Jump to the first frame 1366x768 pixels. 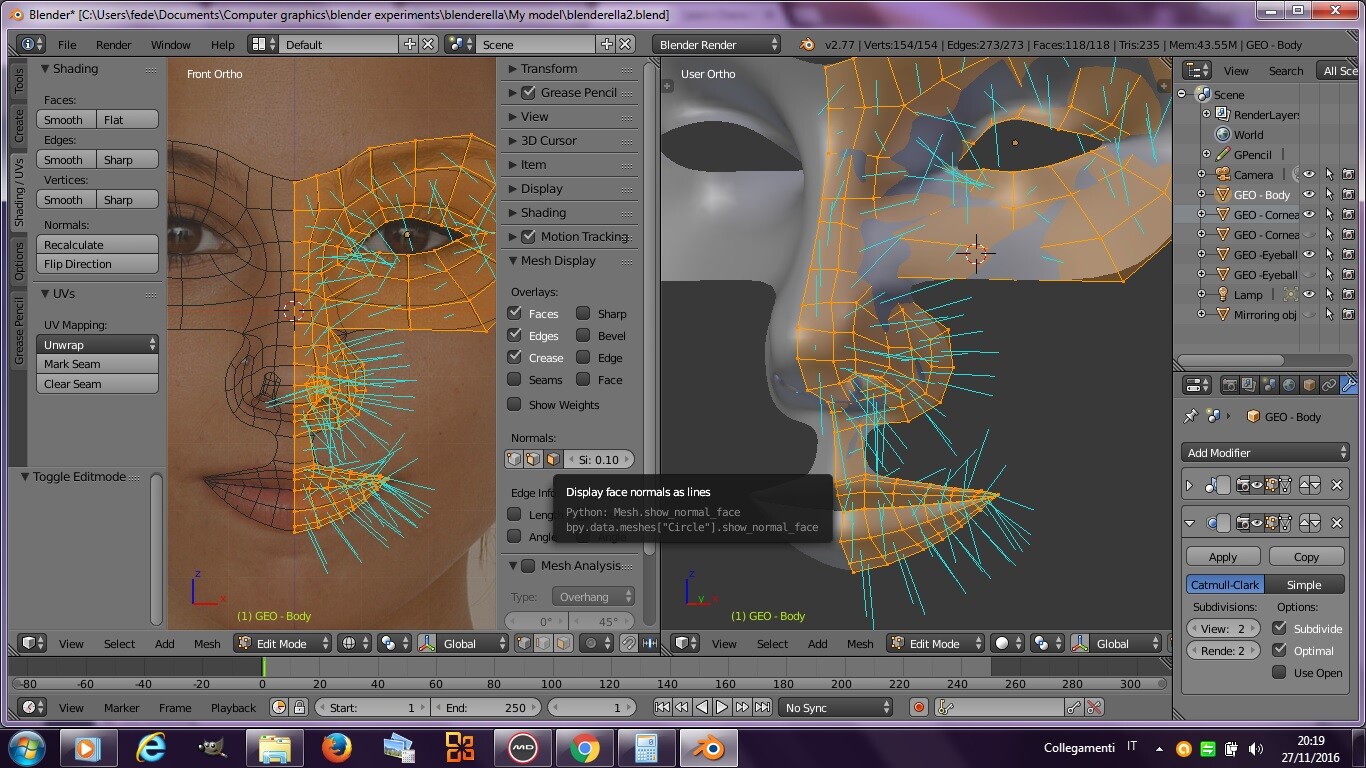(x=662, y=707)
